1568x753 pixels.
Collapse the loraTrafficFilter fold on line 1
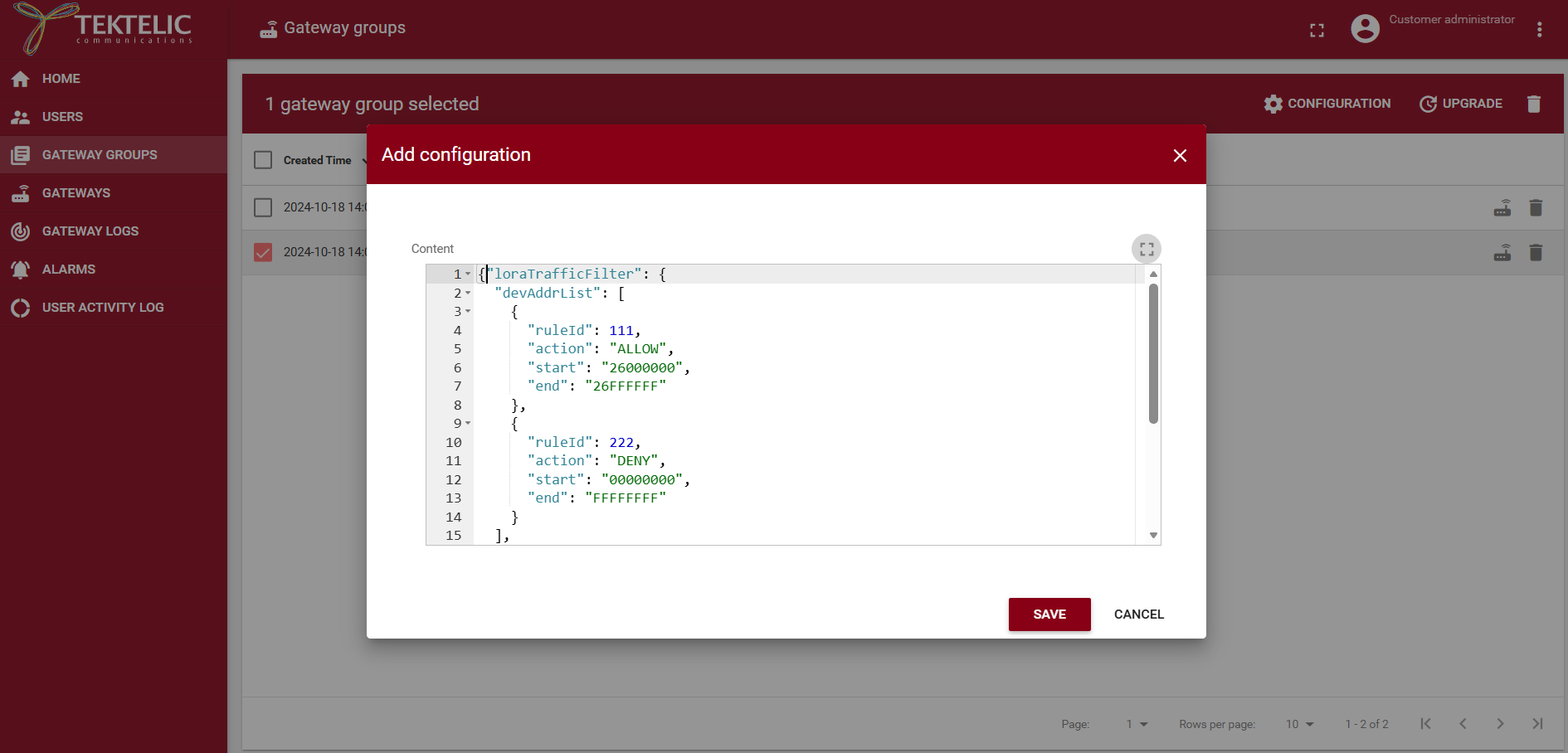[x=467, y=274]
